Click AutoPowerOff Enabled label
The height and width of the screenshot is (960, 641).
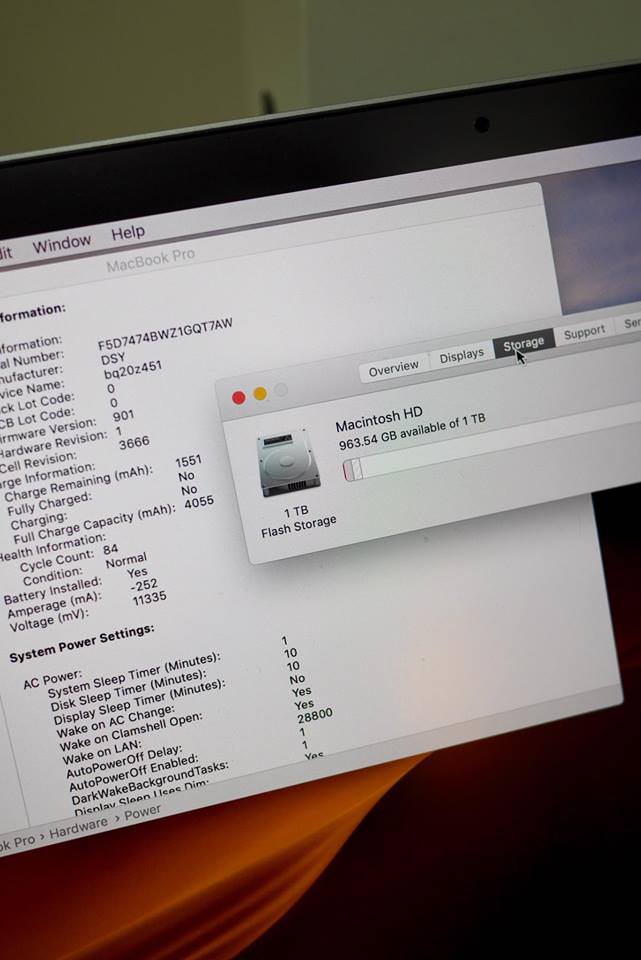(x=133, y=774)
